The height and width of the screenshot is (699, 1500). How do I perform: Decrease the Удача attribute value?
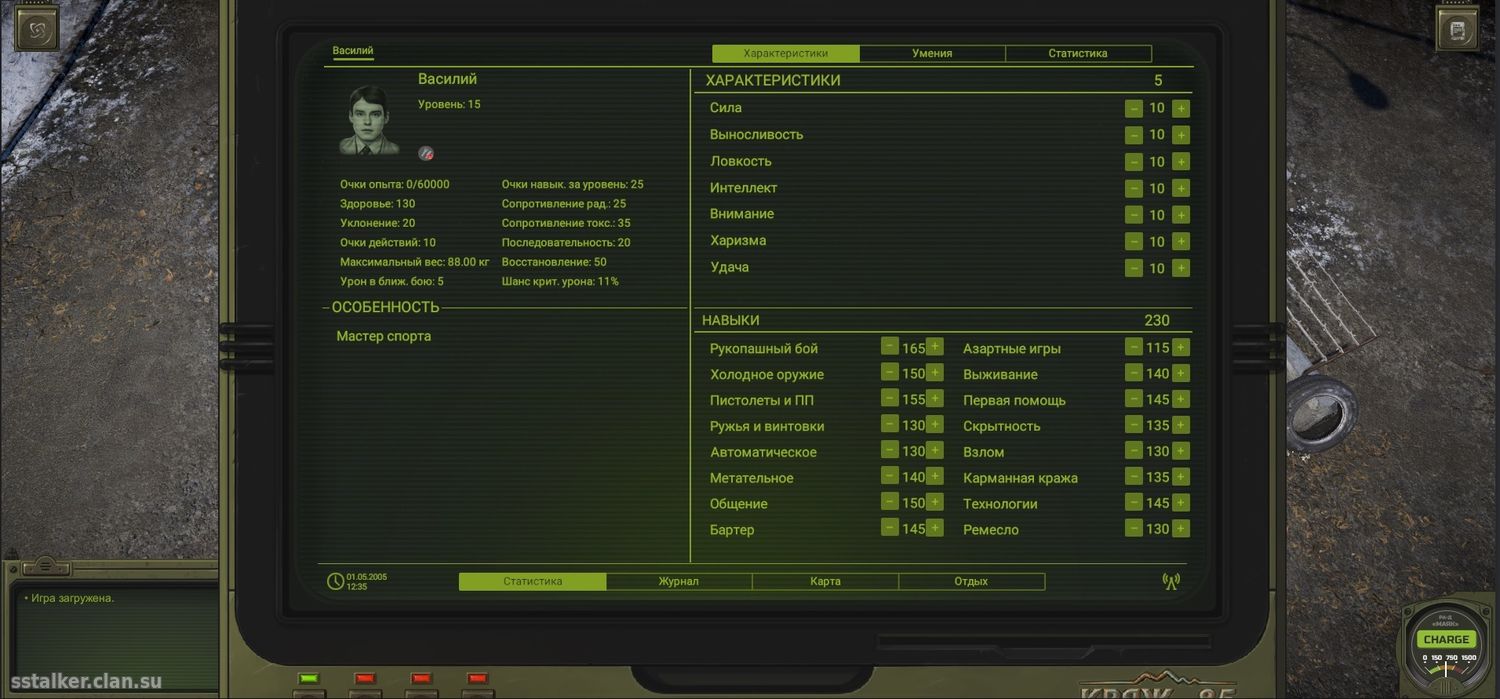(1133, 268)
